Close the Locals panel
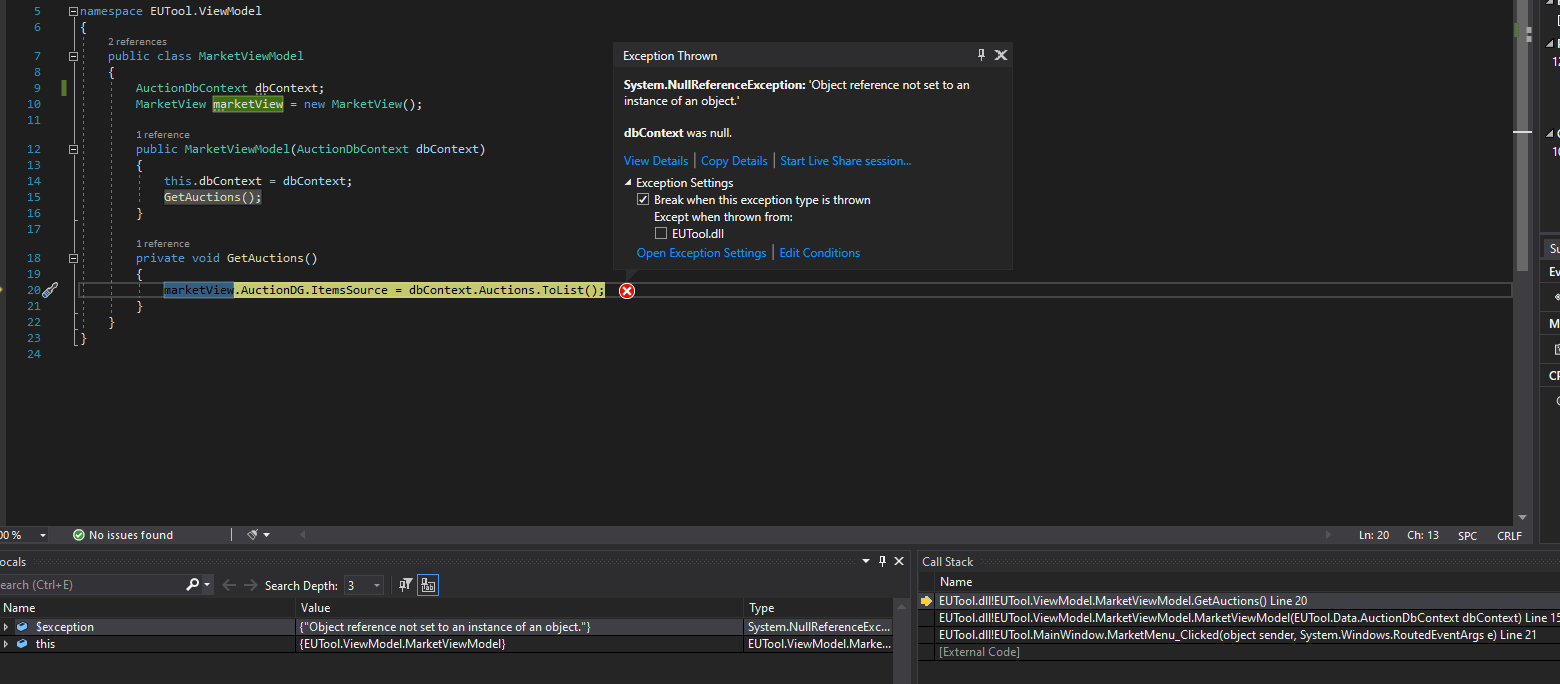1560x684 pixels. [898, 562]
